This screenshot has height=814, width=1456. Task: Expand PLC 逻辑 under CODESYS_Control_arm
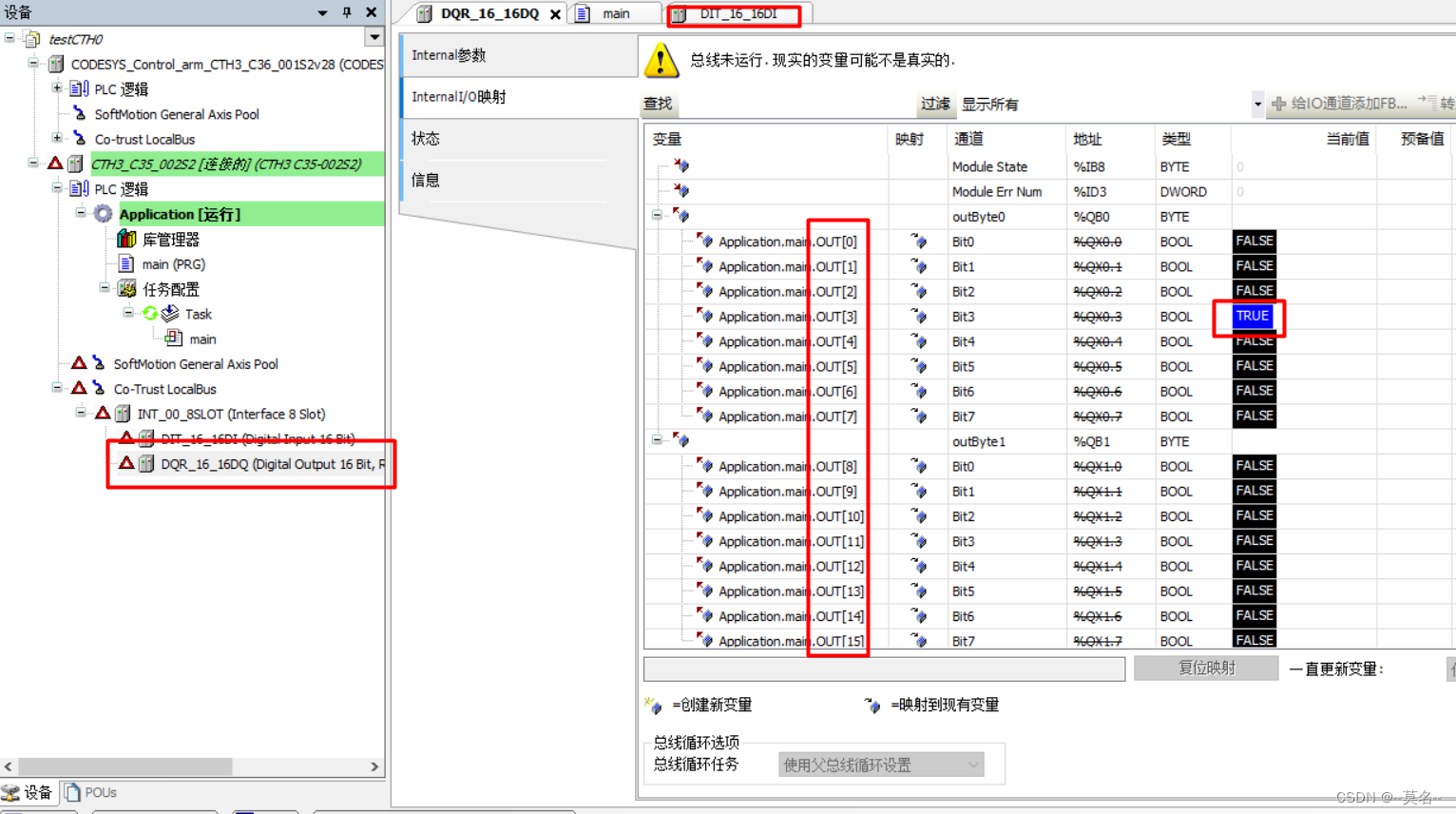pyautogui.click(x=57, y=88)
